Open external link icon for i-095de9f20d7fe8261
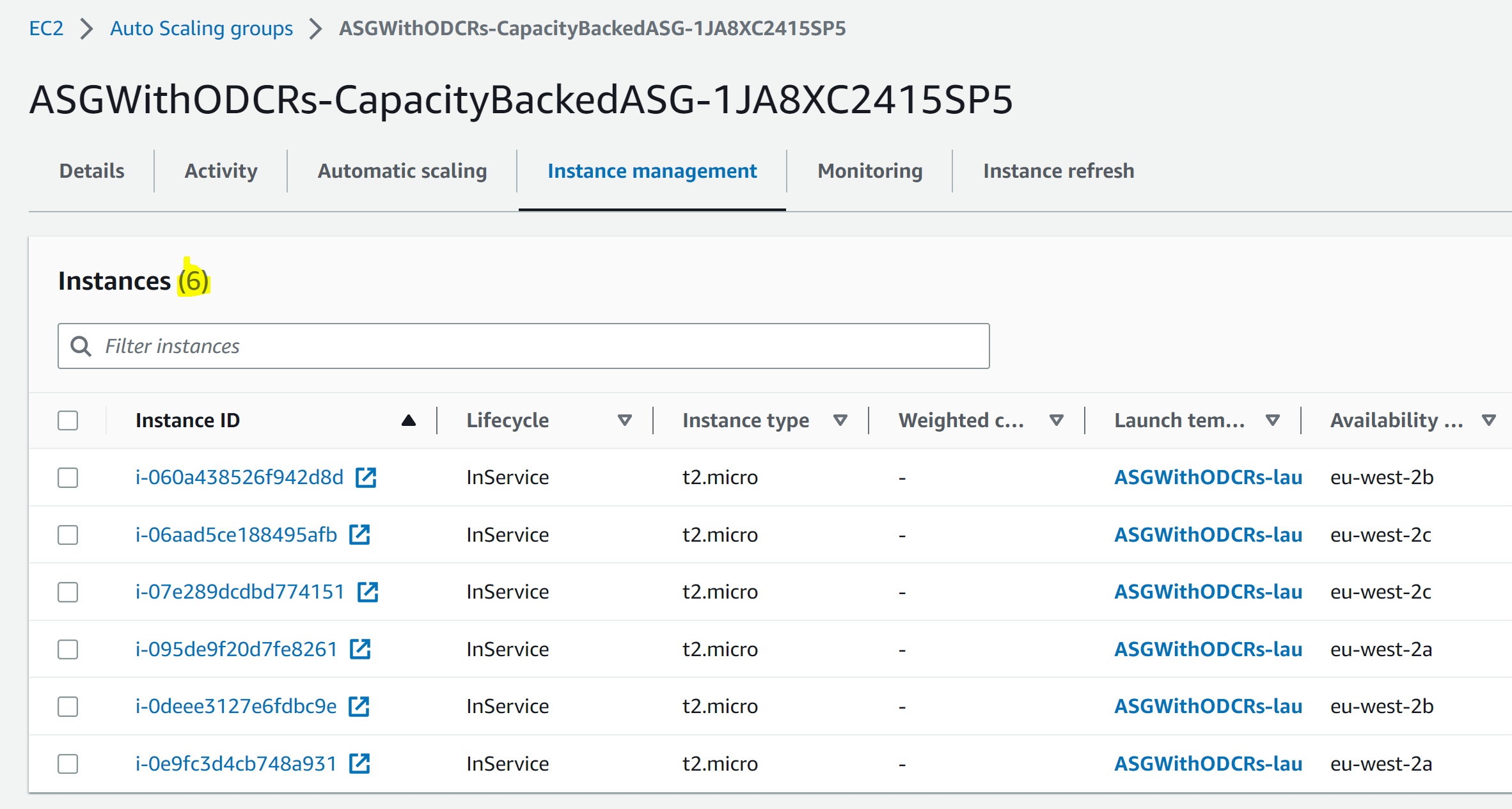The height and width of the screenshot is (809, 1512). tap(360, 649)
